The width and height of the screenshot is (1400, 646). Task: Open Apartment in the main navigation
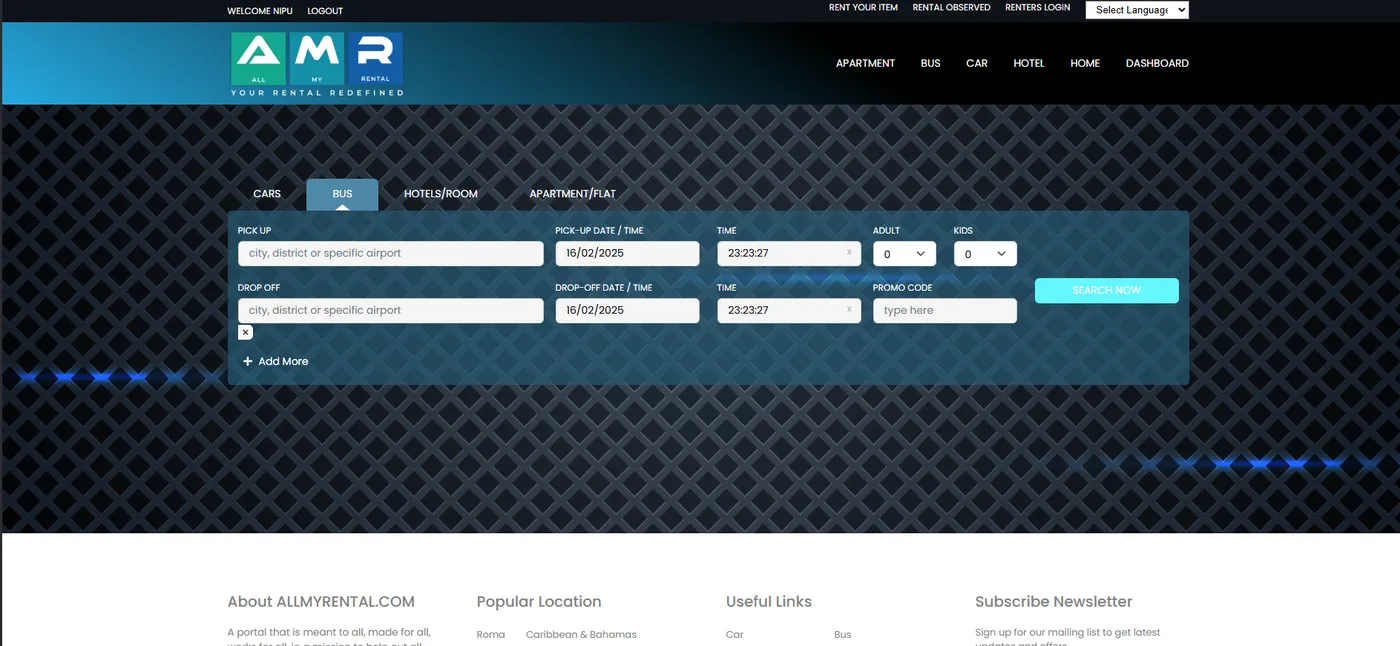coord(865,63)
